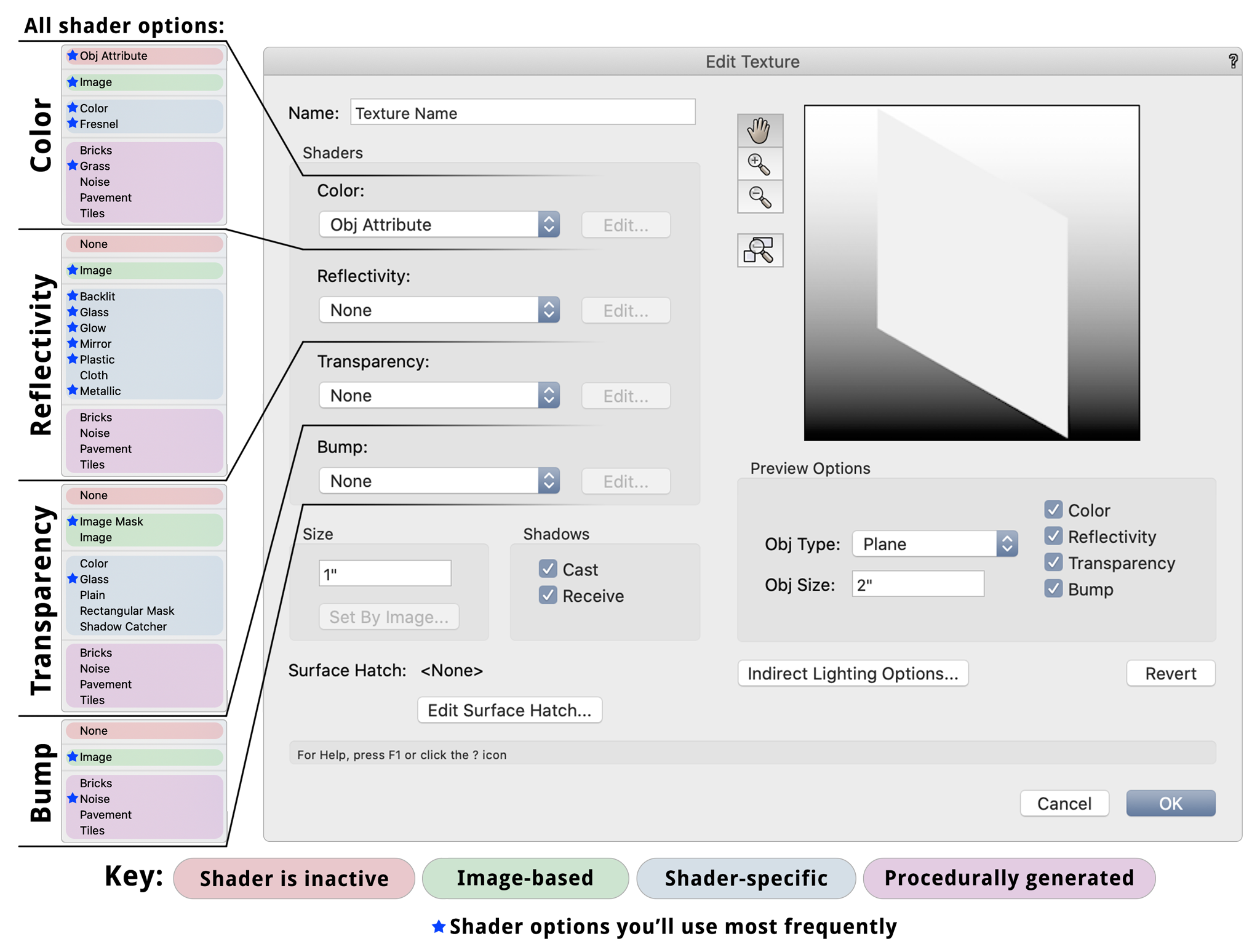Open help via the ? icon

pyautogui.click(x=1233, y=61)
